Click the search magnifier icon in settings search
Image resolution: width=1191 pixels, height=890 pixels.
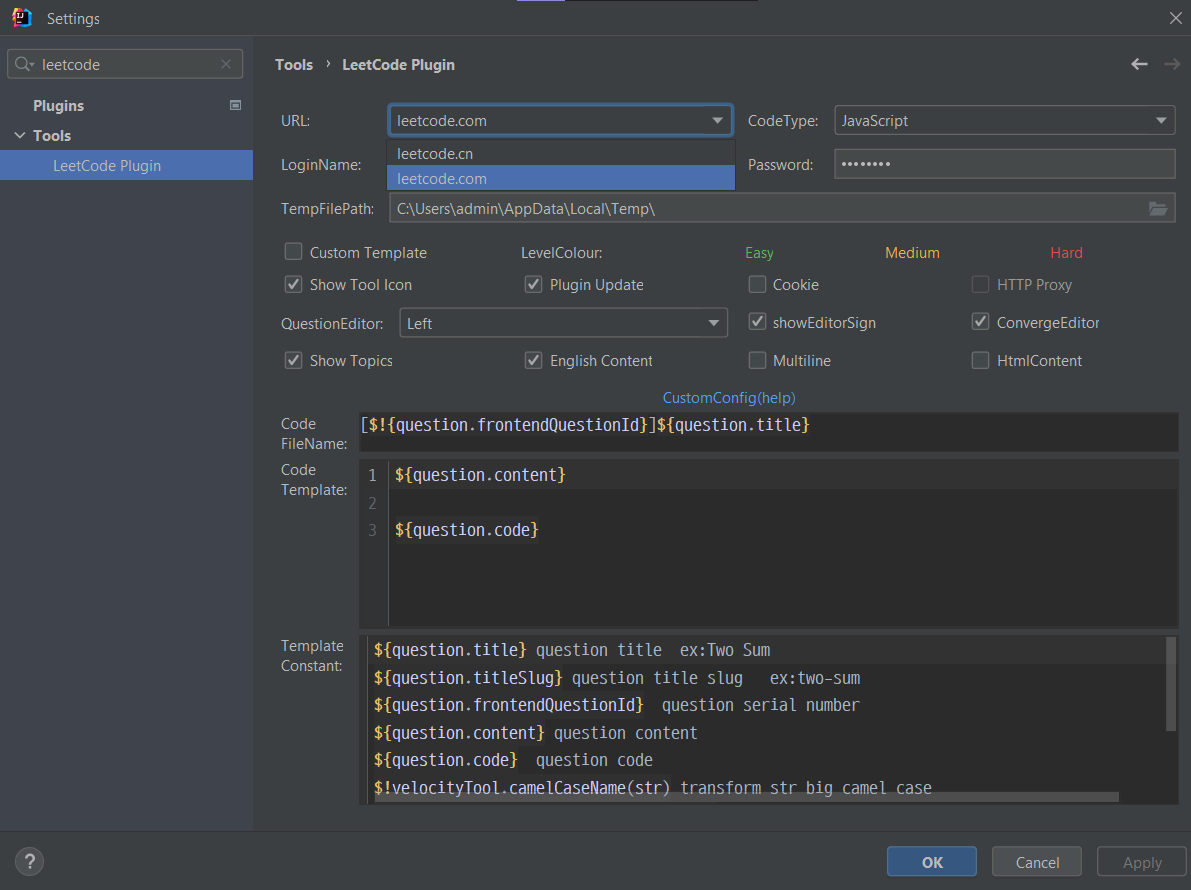coord(24,65)
